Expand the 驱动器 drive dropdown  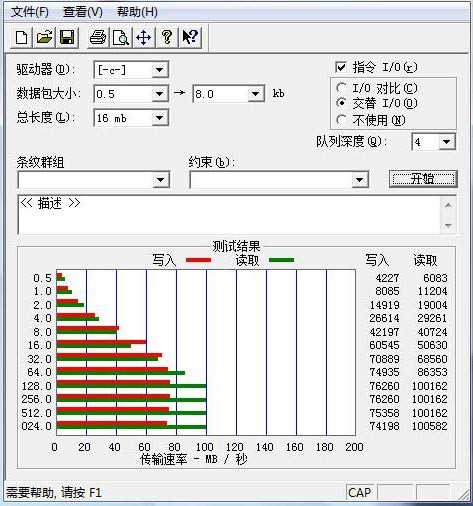click(x=160, y=70)
